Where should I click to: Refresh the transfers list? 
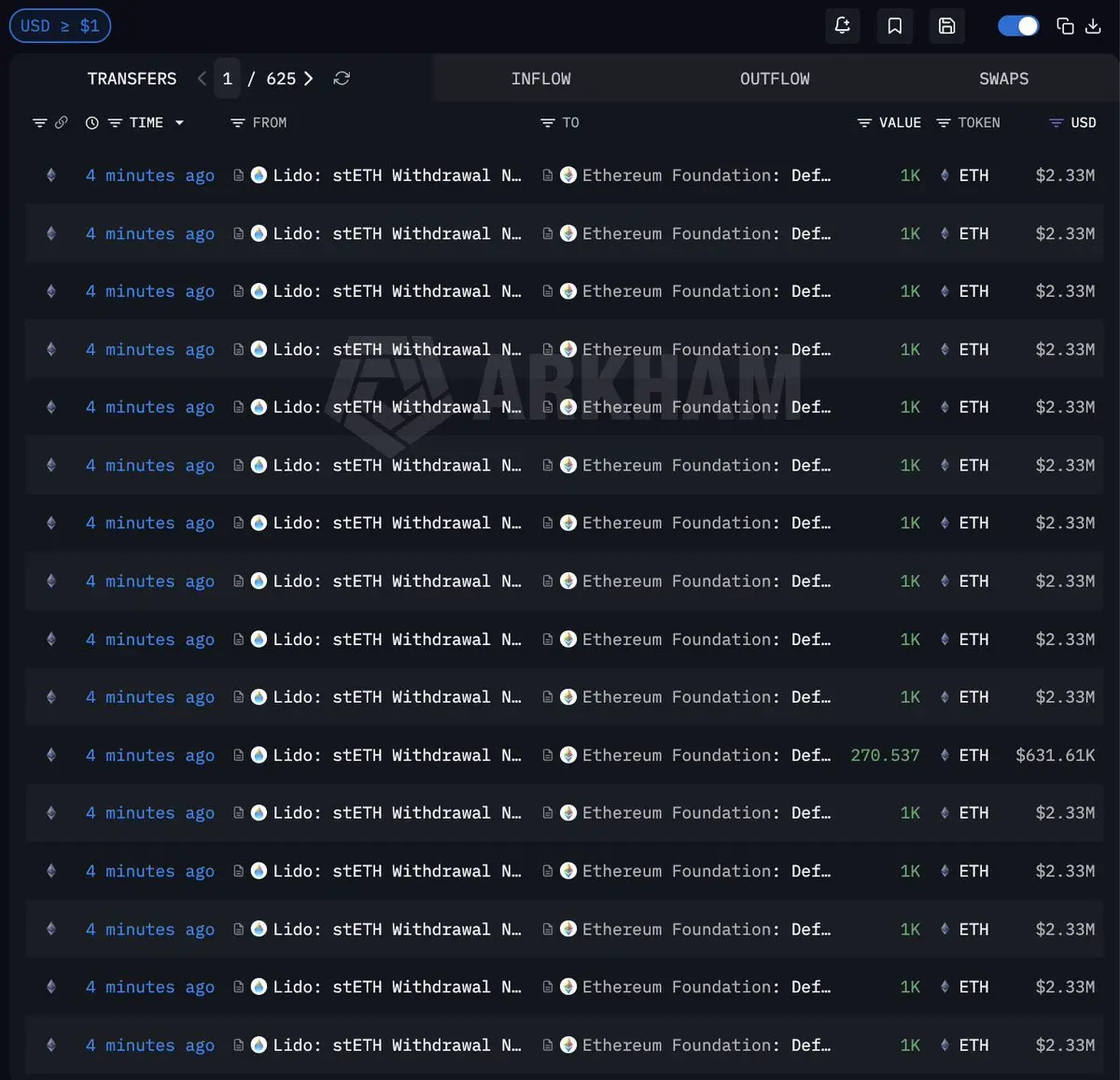(x=342, y=78)
